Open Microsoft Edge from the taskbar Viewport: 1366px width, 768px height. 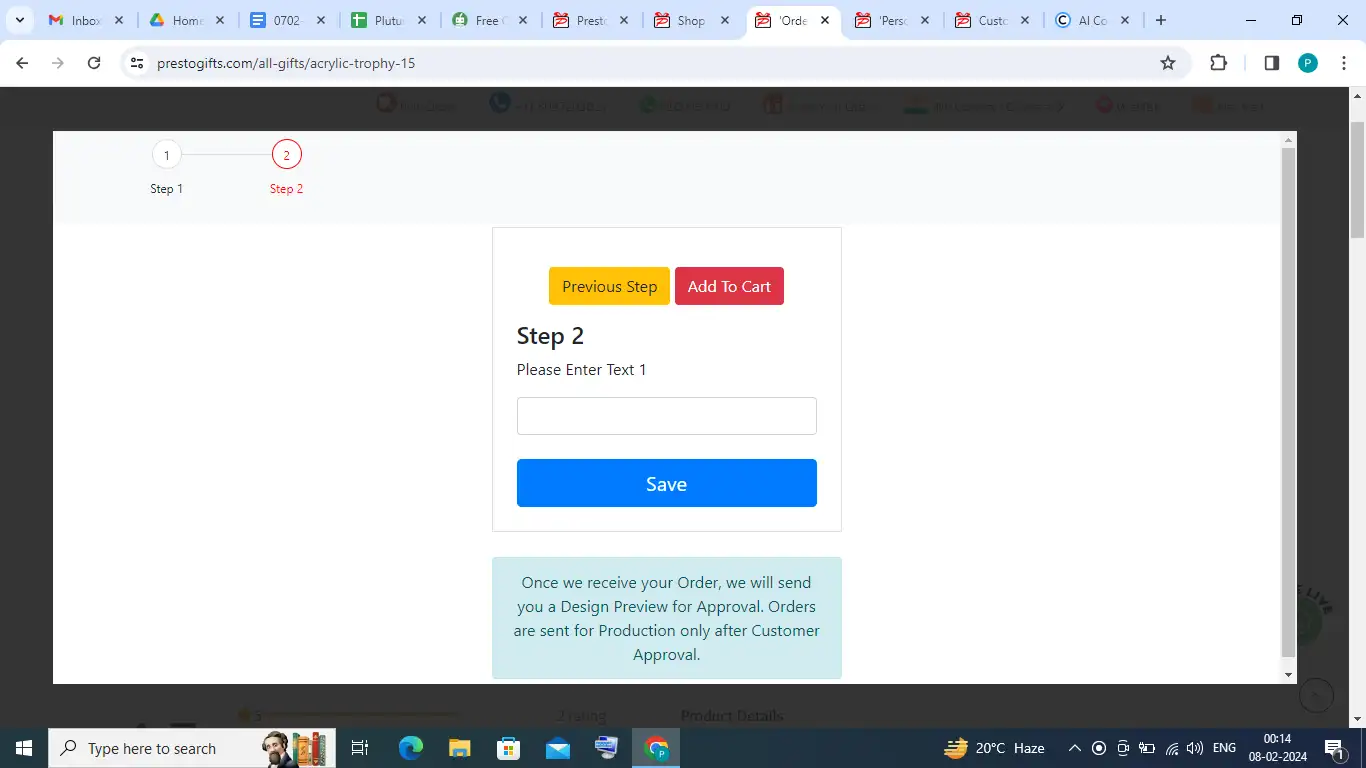coord(411,748)
